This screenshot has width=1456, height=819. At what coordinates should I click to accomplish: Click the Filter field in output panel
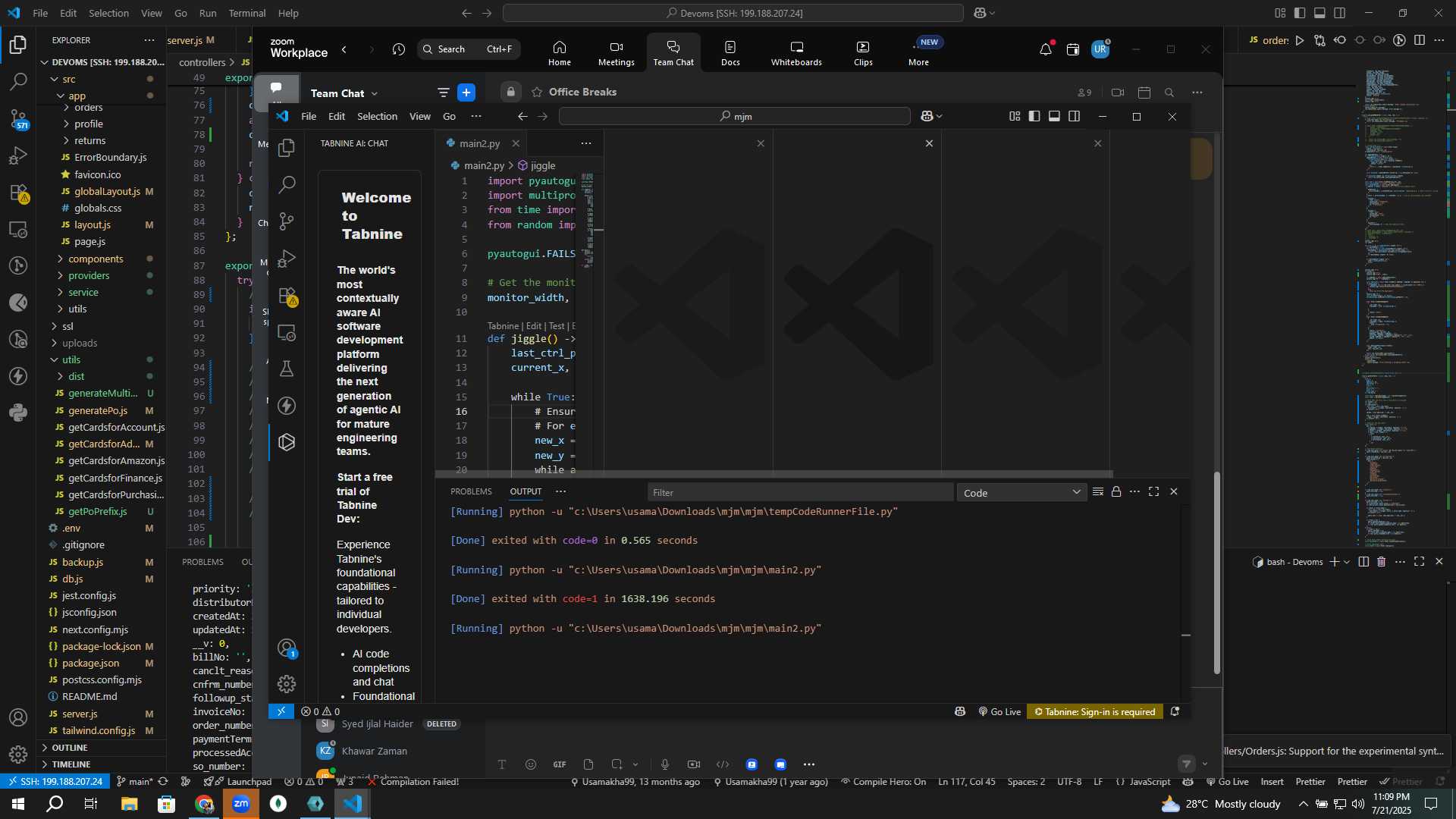800,493
